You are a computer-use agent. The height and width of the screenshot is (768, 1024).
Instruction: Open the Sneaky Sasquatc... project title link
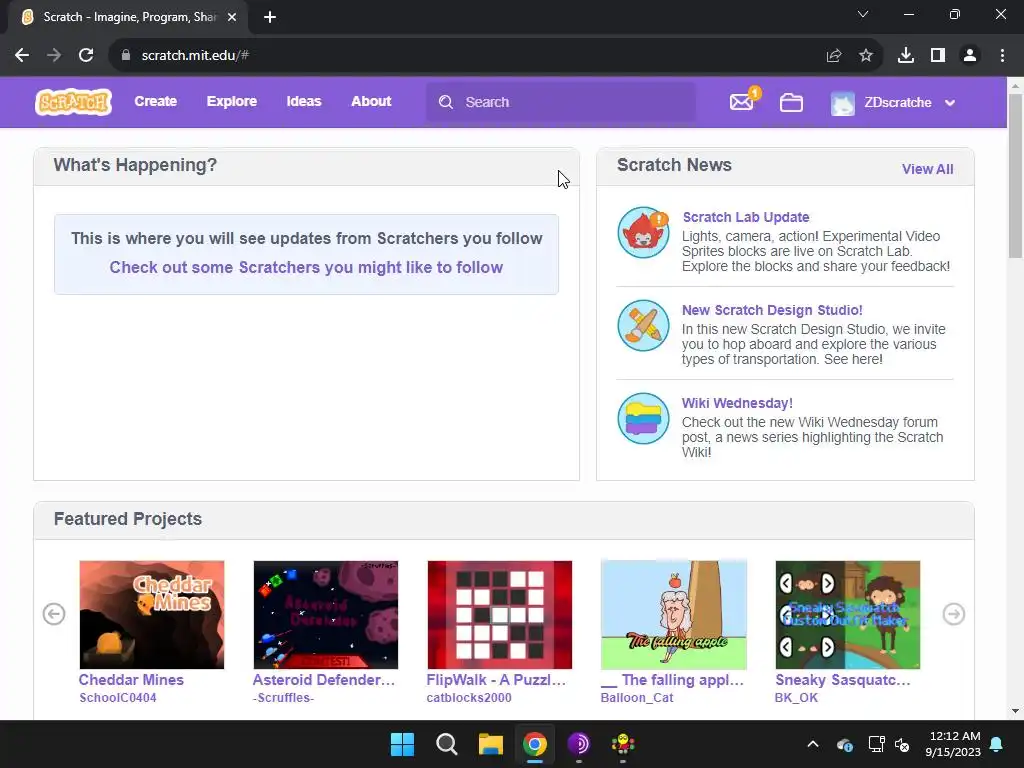point(843,680)
